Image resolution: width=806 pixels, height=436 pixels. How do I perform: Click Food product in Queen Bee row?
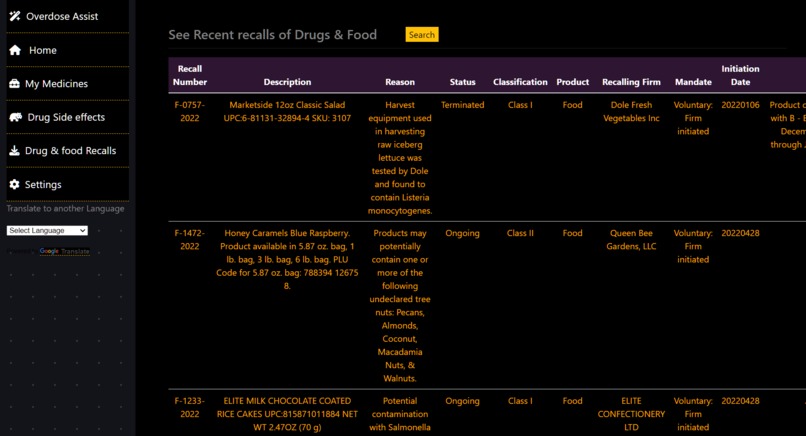(x=573, y=233)
